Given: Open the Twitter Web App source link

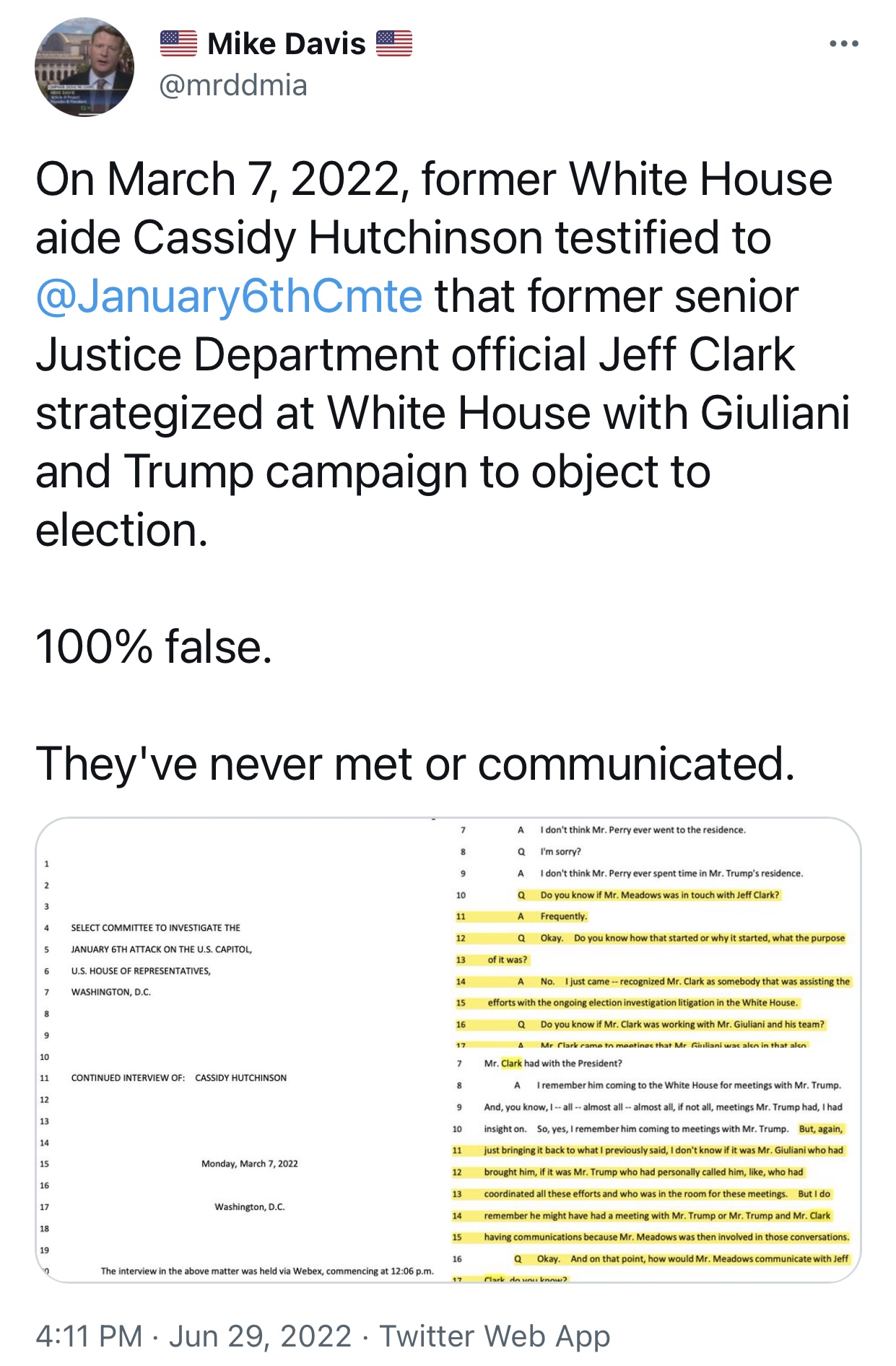Looking at the screenshot, I should click(495, 1336).
